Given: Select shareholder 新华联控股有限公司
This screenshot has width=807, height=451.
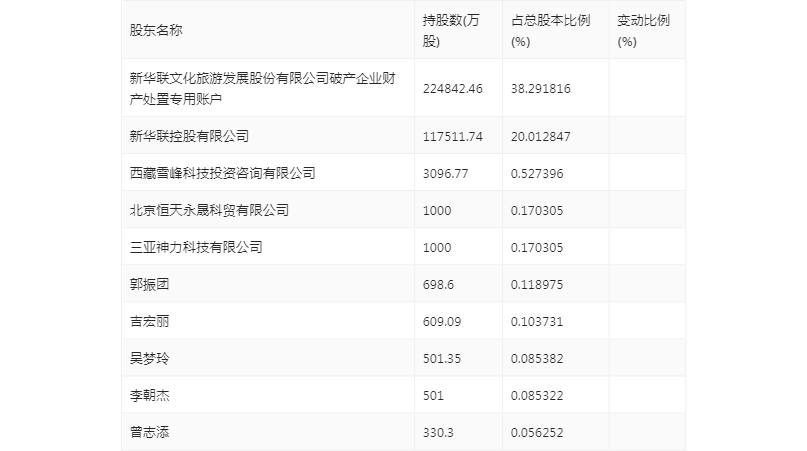Looking at the screenshot, I should [x=189, y=136].
